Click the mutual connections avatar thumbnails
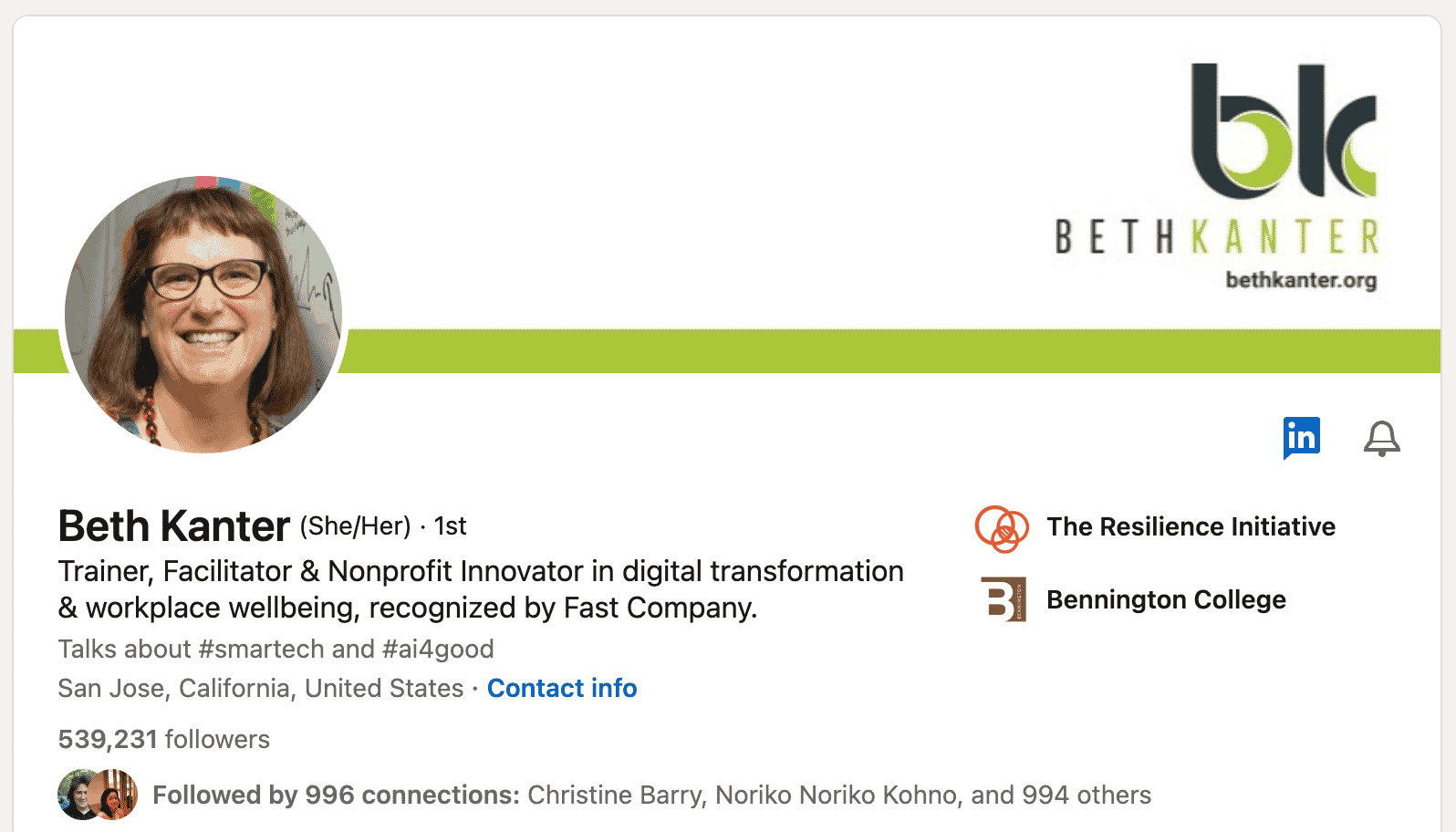This screenshot has height=832, width=1456. (x=96, y=794)
